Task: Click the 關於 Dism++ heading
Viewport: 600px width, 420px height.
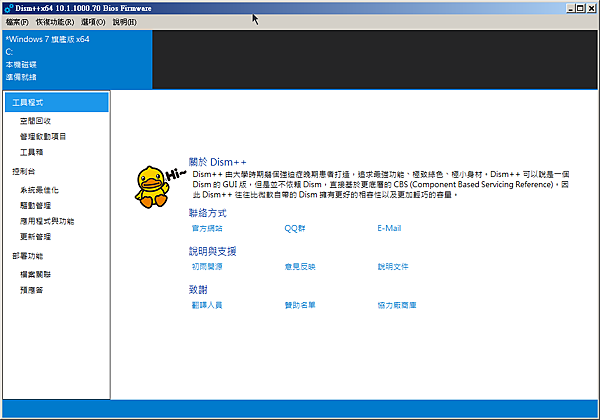Action: pyautogui.click(x=217, y=162)
